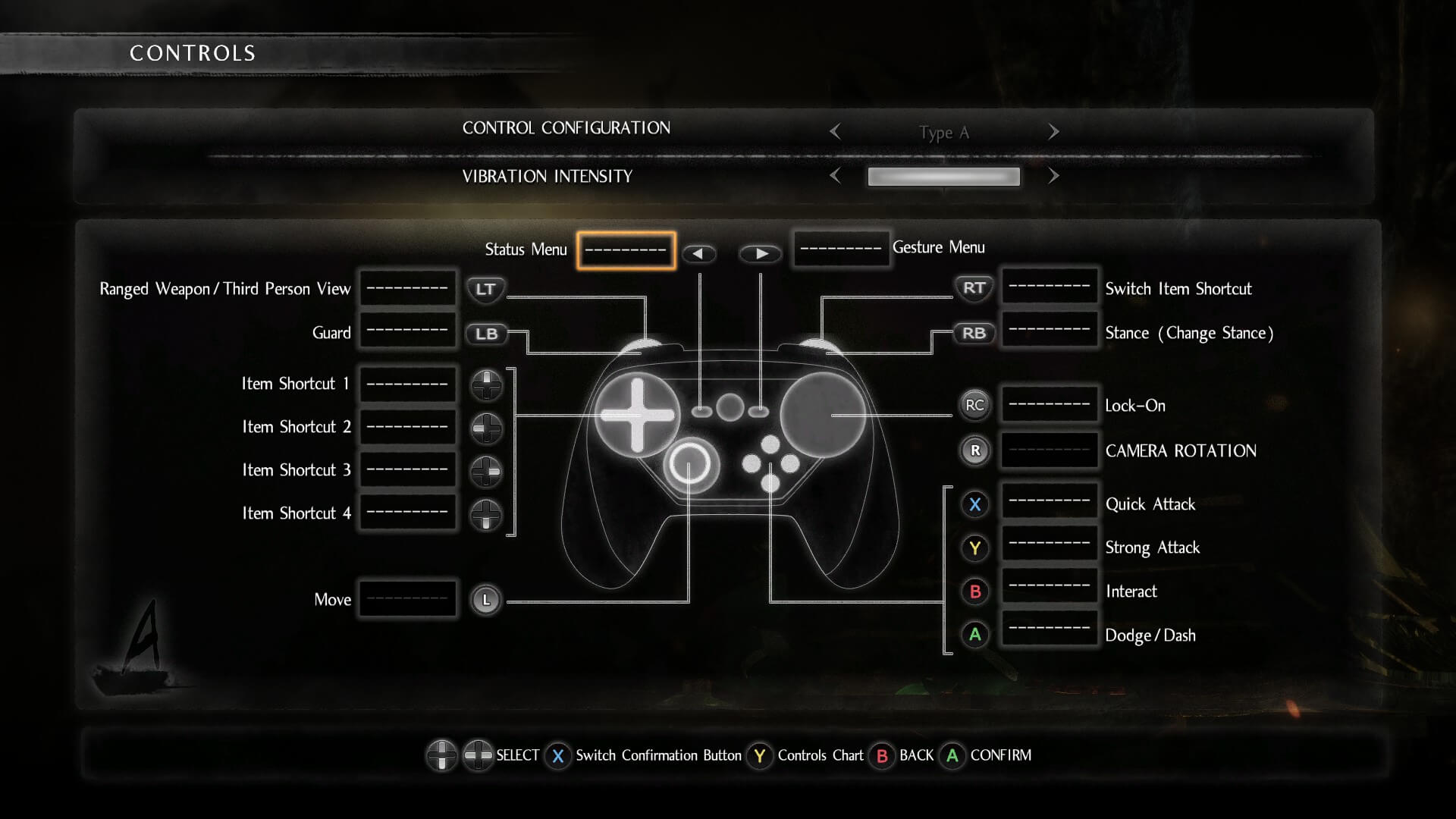Select the Gesture Menu shortcut field

[x=839, y=248]
